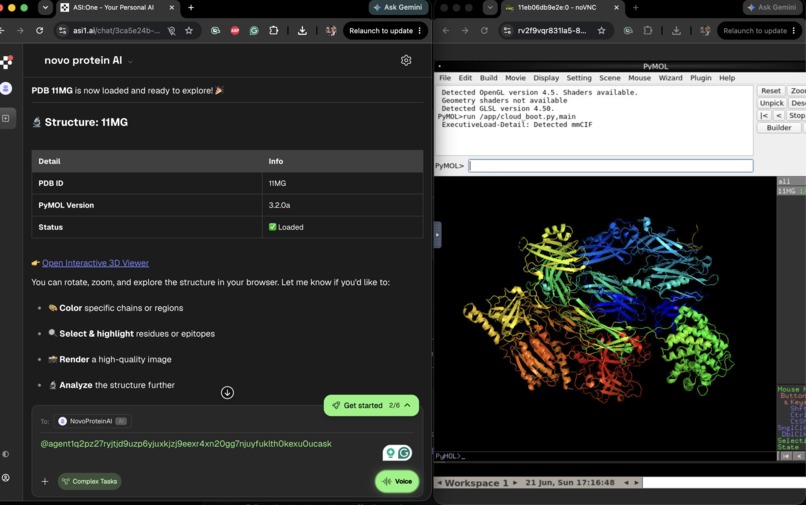Open the PyMOL Movie menu
Screen dimensions: 806x505
[515, 78]
